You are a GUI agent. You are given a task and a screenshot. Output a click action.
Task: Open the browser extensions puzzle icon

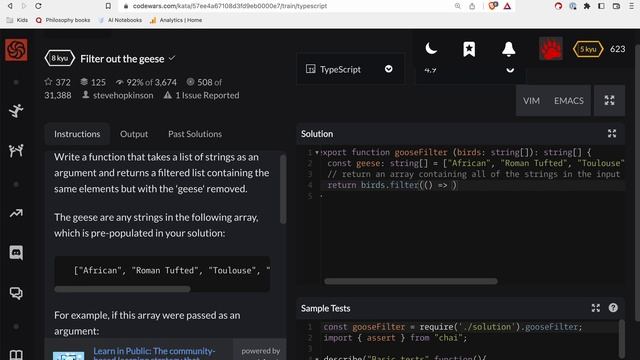pos(587,6)
